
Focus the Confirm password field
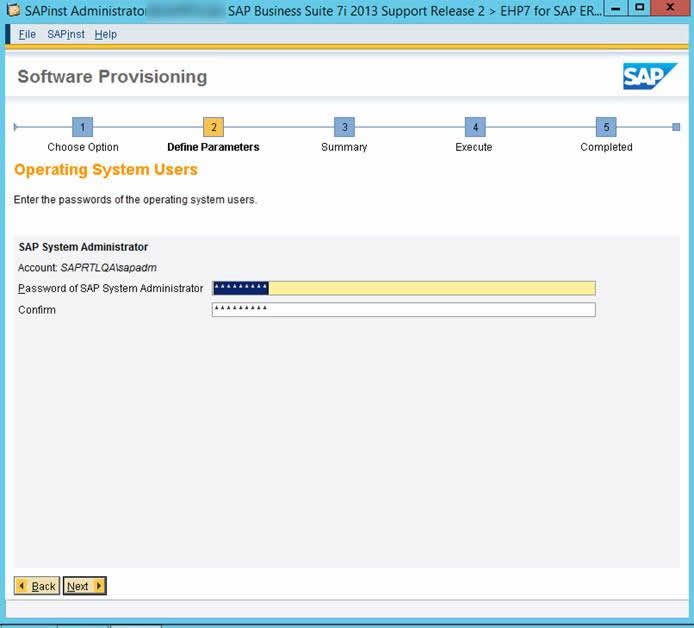tap(404, 309)
